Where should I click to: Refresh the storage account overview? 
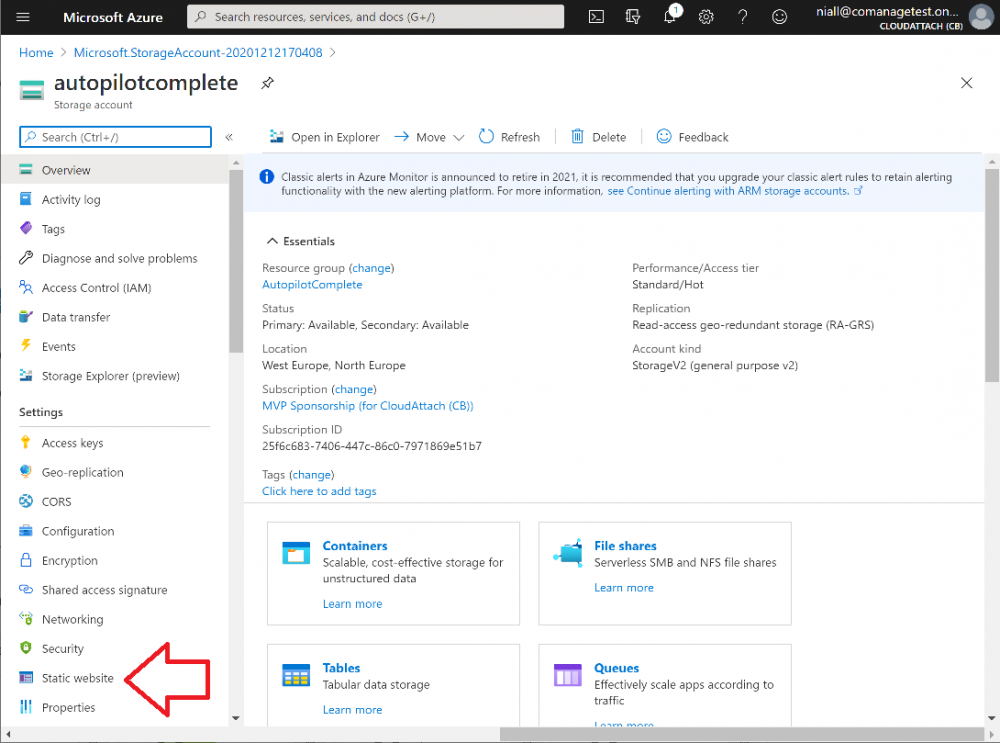click(x=510, y=137)
